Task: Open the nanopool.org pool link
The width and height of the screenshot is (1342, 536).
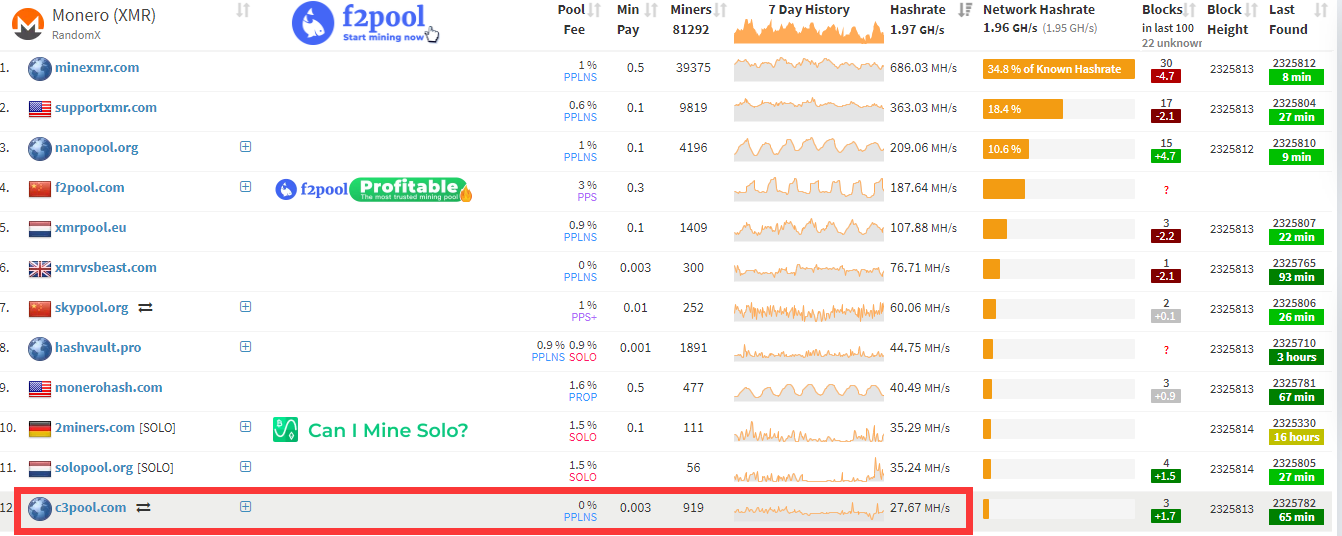Action: (97, 148)
